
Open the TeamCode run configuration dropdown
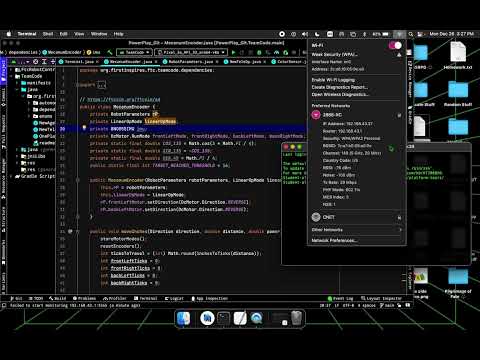(134, 52)
